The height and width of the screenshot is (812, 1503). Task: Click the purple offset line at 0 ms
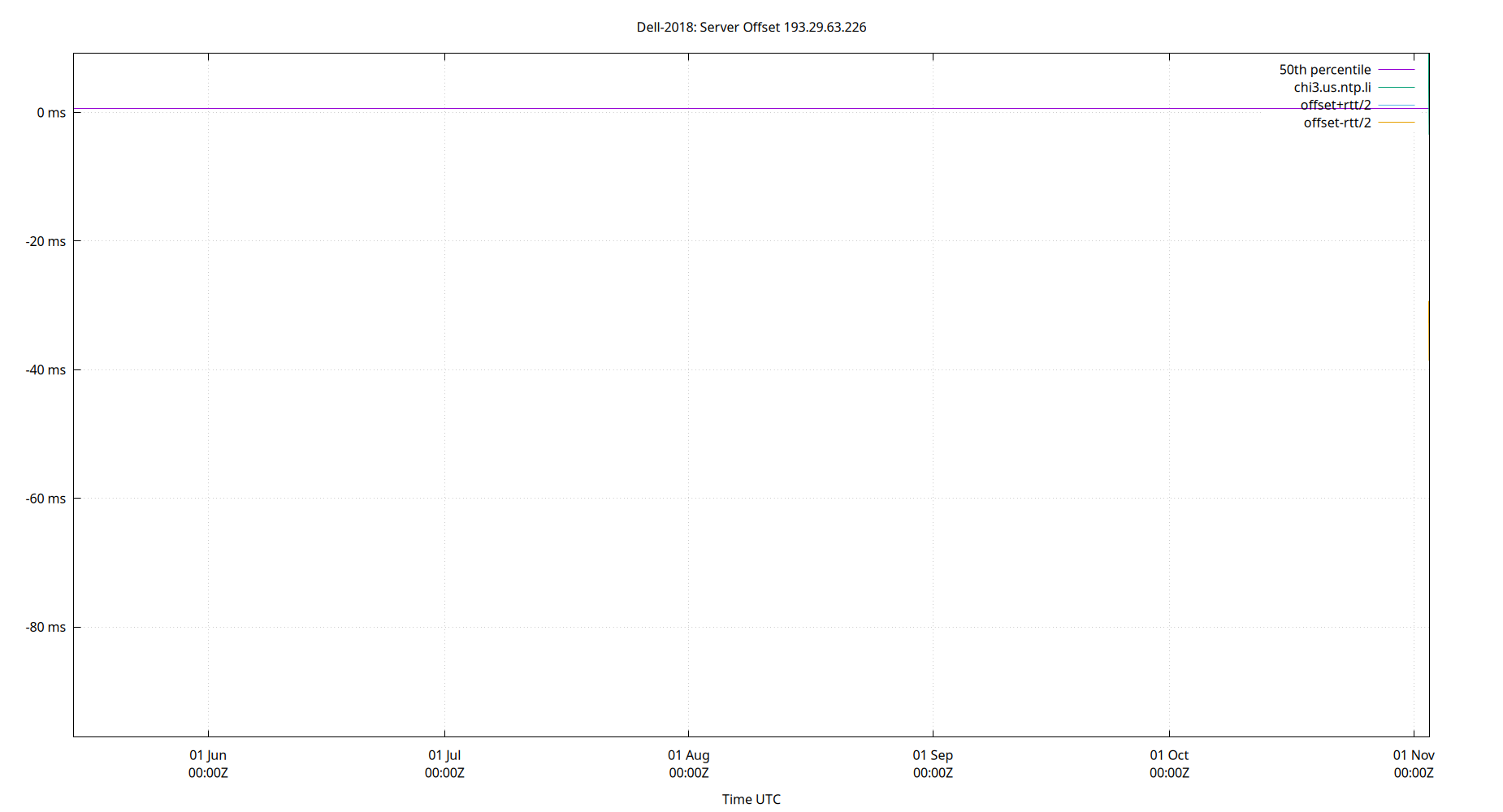tap(731, 108)
